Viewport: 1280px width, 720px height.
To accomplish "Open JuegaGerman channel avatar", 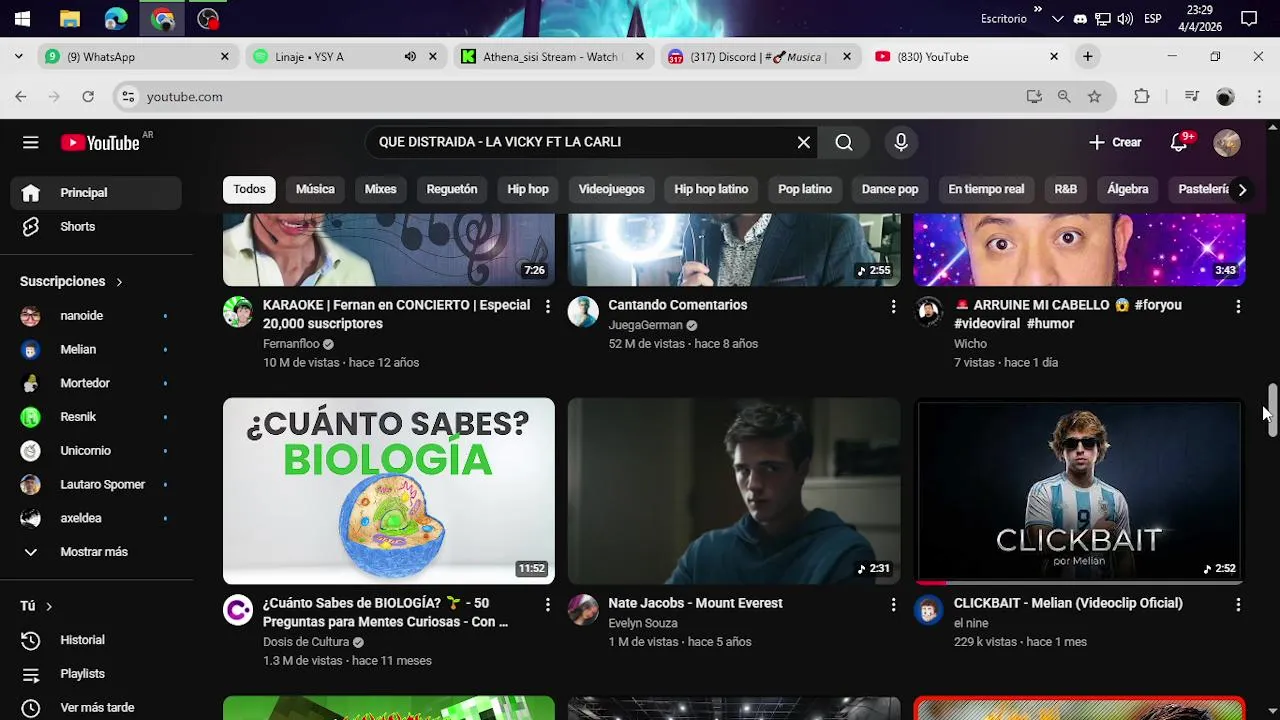I will click(x=583, y=311).
